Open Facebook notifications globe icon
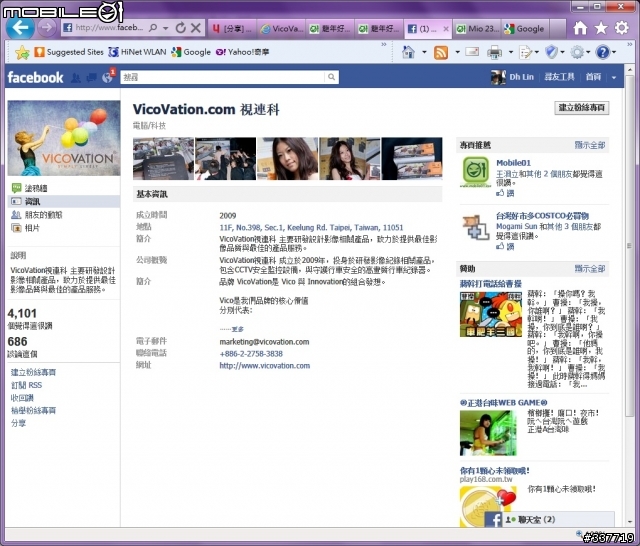 tap(107, 78)
